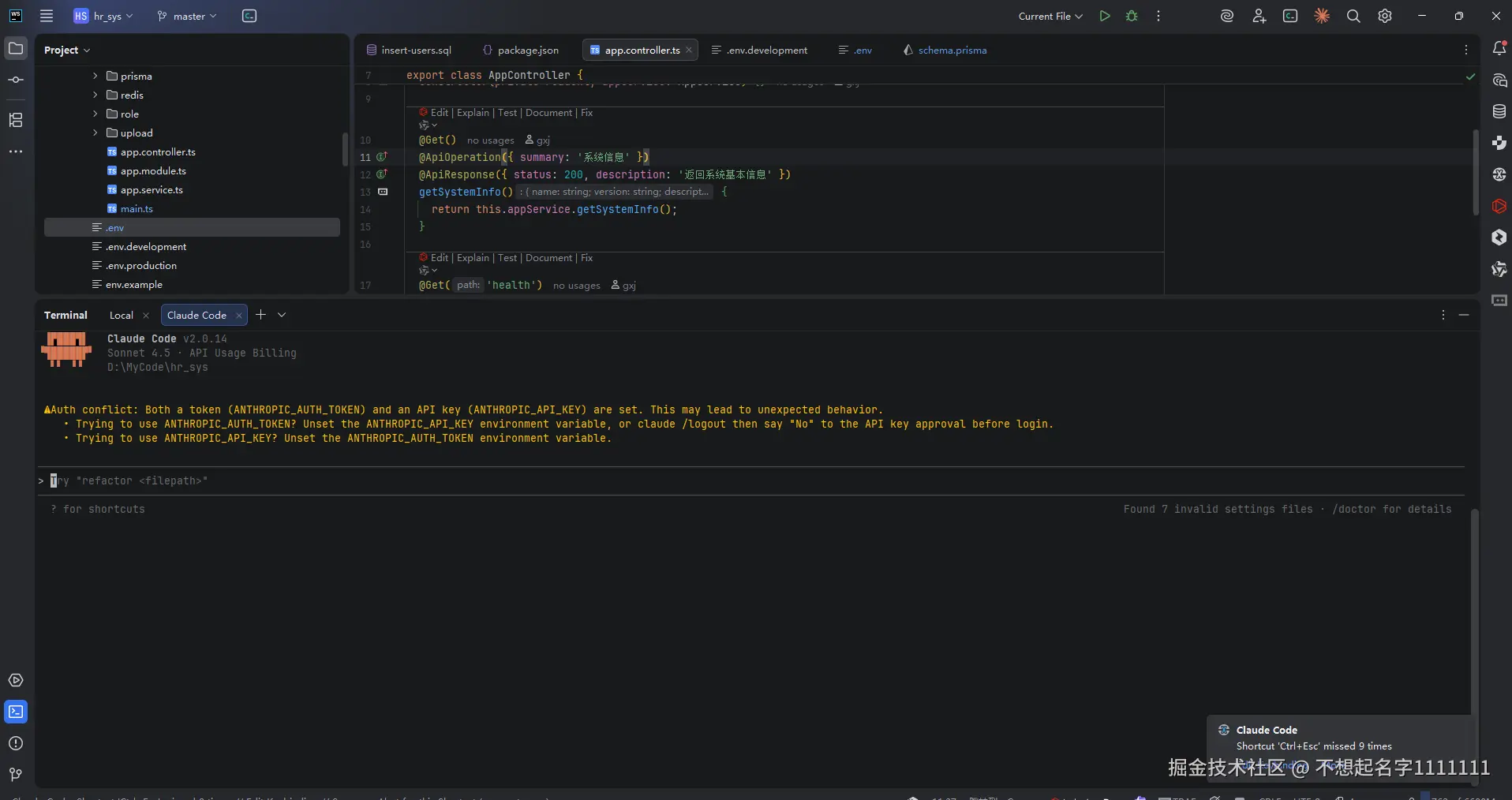The height and width of the screenshot is (800, 1512).
Task: Switch to the Local terminal tab
Action: 122,315
